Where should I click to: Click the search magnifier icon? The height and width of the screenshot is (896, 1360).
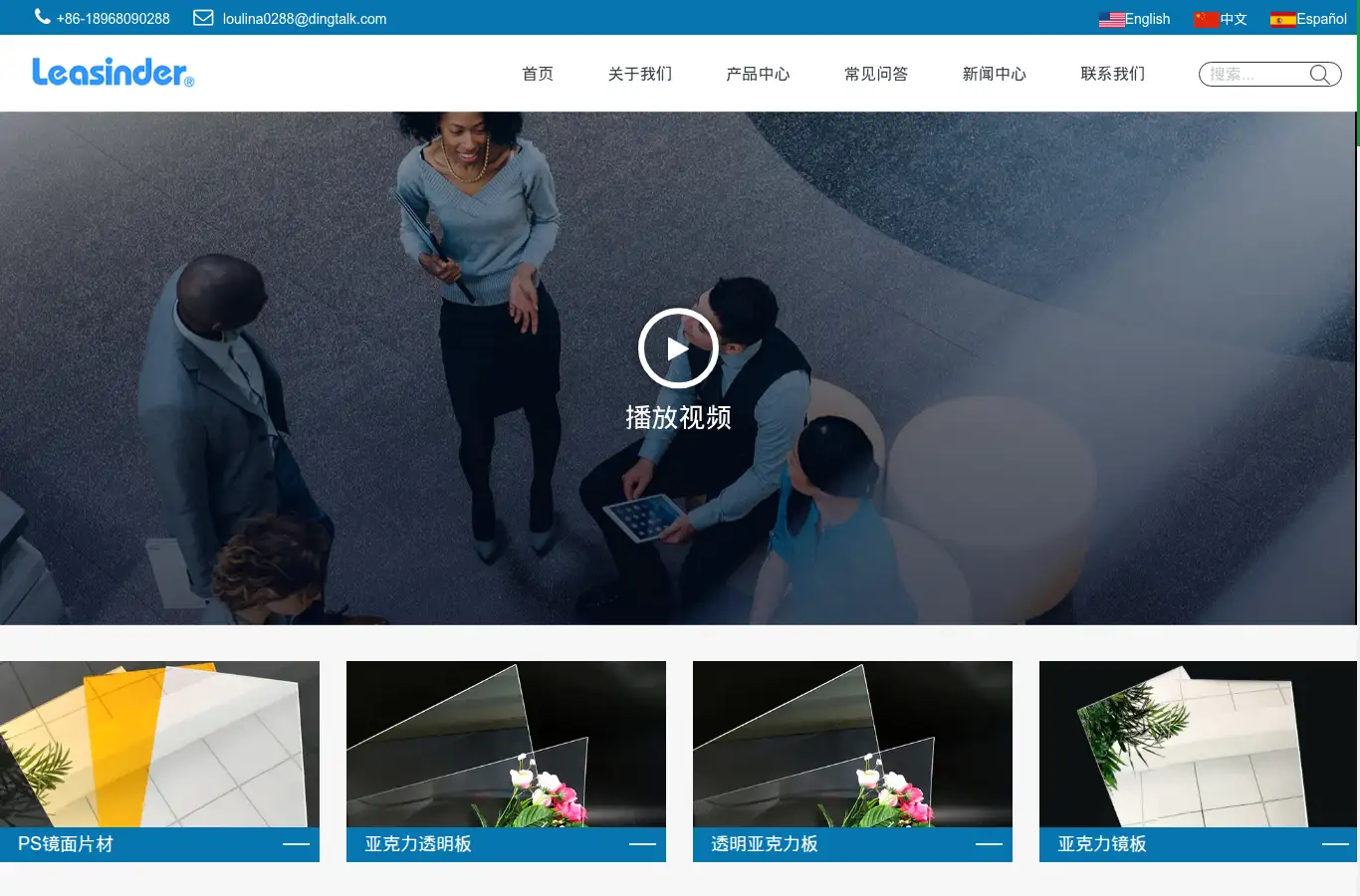1319,74
